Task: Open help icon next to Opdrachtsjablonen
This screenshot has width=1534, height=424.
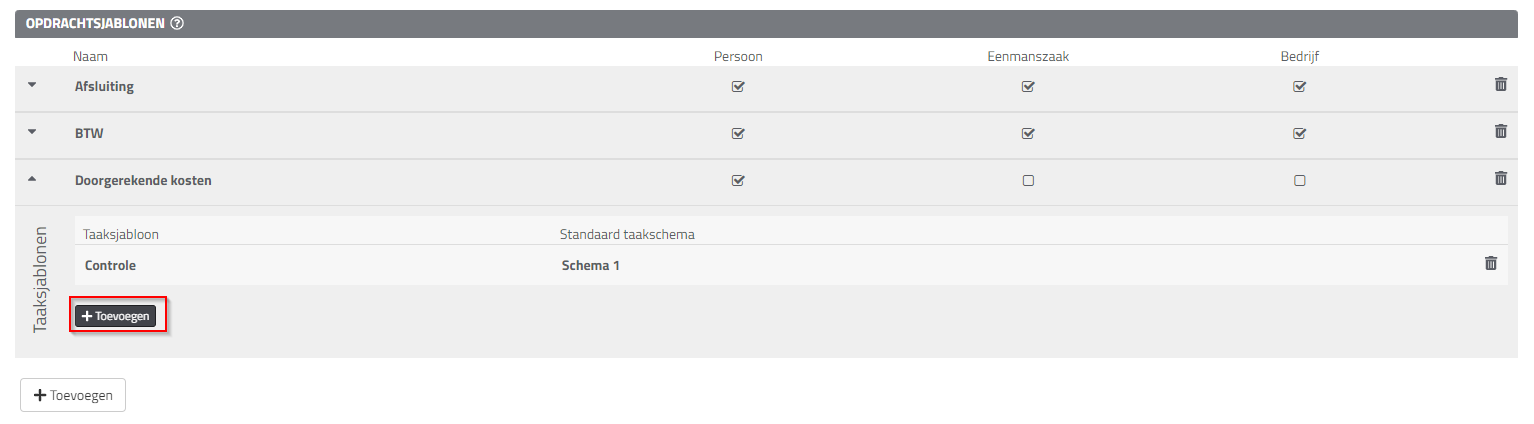Action: pyautogui.click(x=176, y=23)
